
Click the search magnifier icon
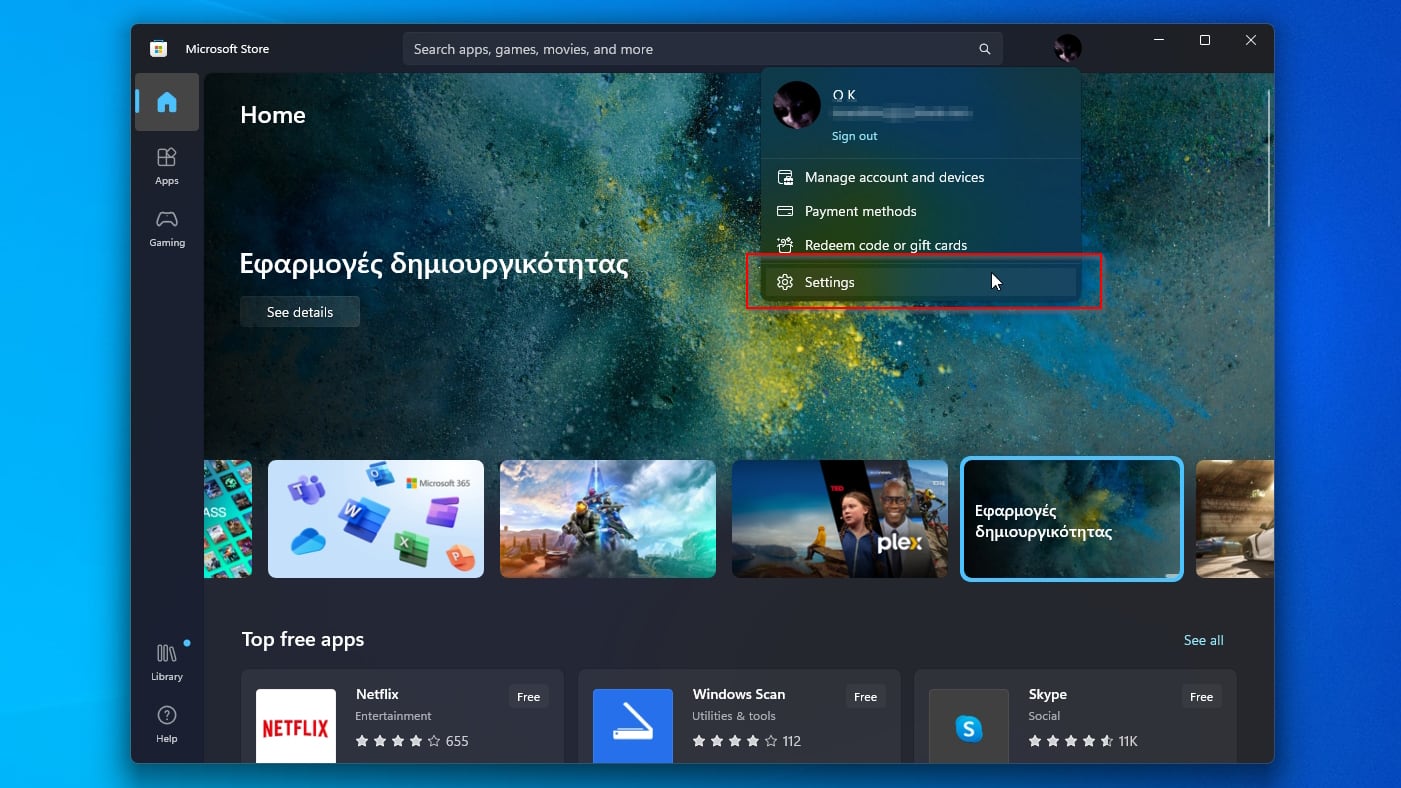[985, 49]
